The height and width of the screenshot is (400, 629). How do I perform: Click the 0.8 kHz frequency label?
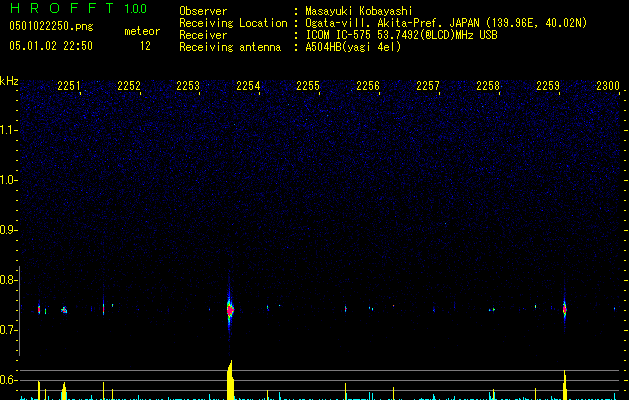(x=8, y=280)
